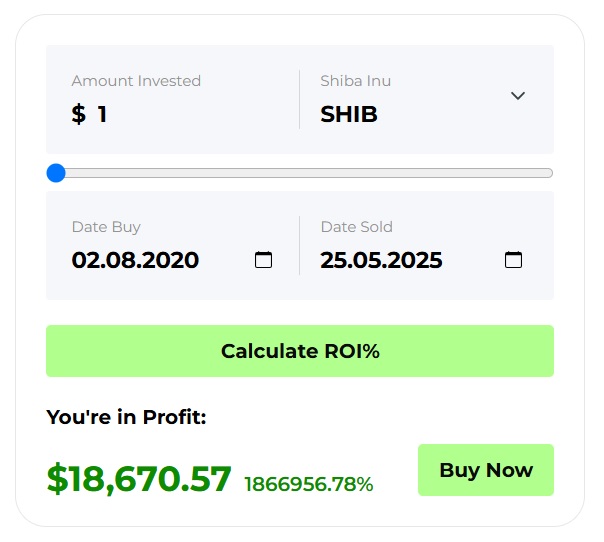This screenshot has width=604, height=542.
Task: Click the "Shiba Inu" coin name label
Action: [x=353, y=81]
